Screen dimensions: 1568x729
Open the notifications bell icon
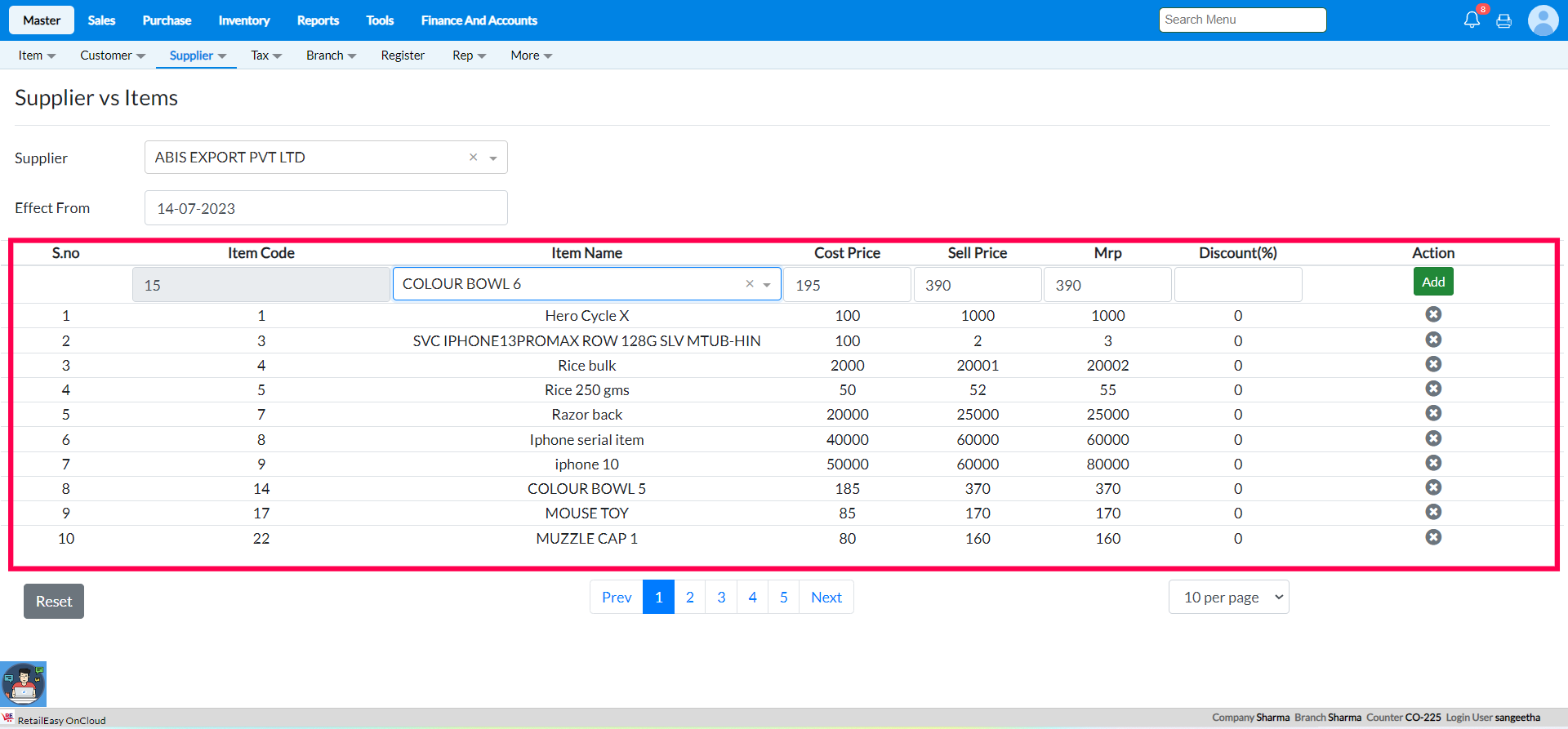1472,20
